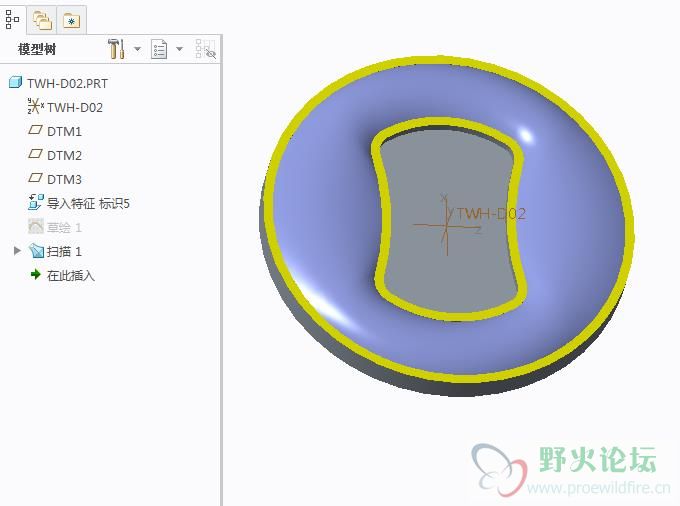Expand the 扫描 1 sweep feature
The width and height of the screenshot is (680, 506).
tap(17, 251)
